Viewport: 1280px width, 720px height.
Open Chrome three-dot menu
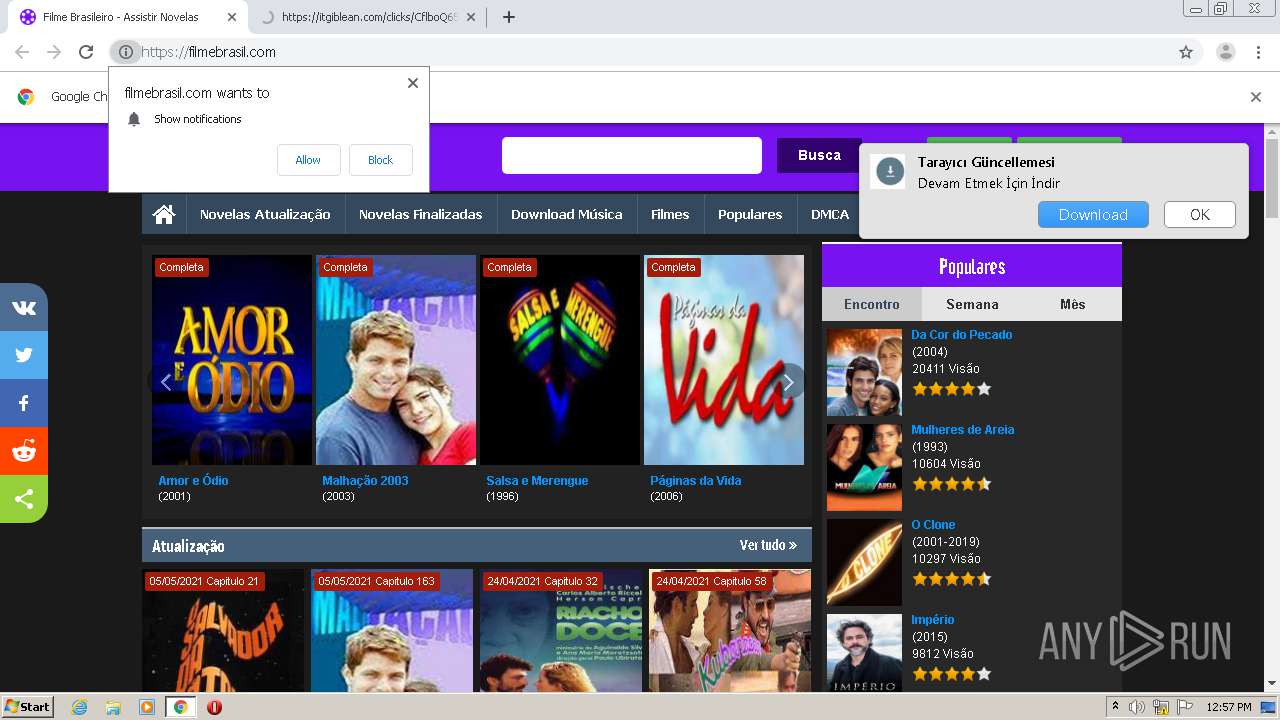coord(1259,52)
